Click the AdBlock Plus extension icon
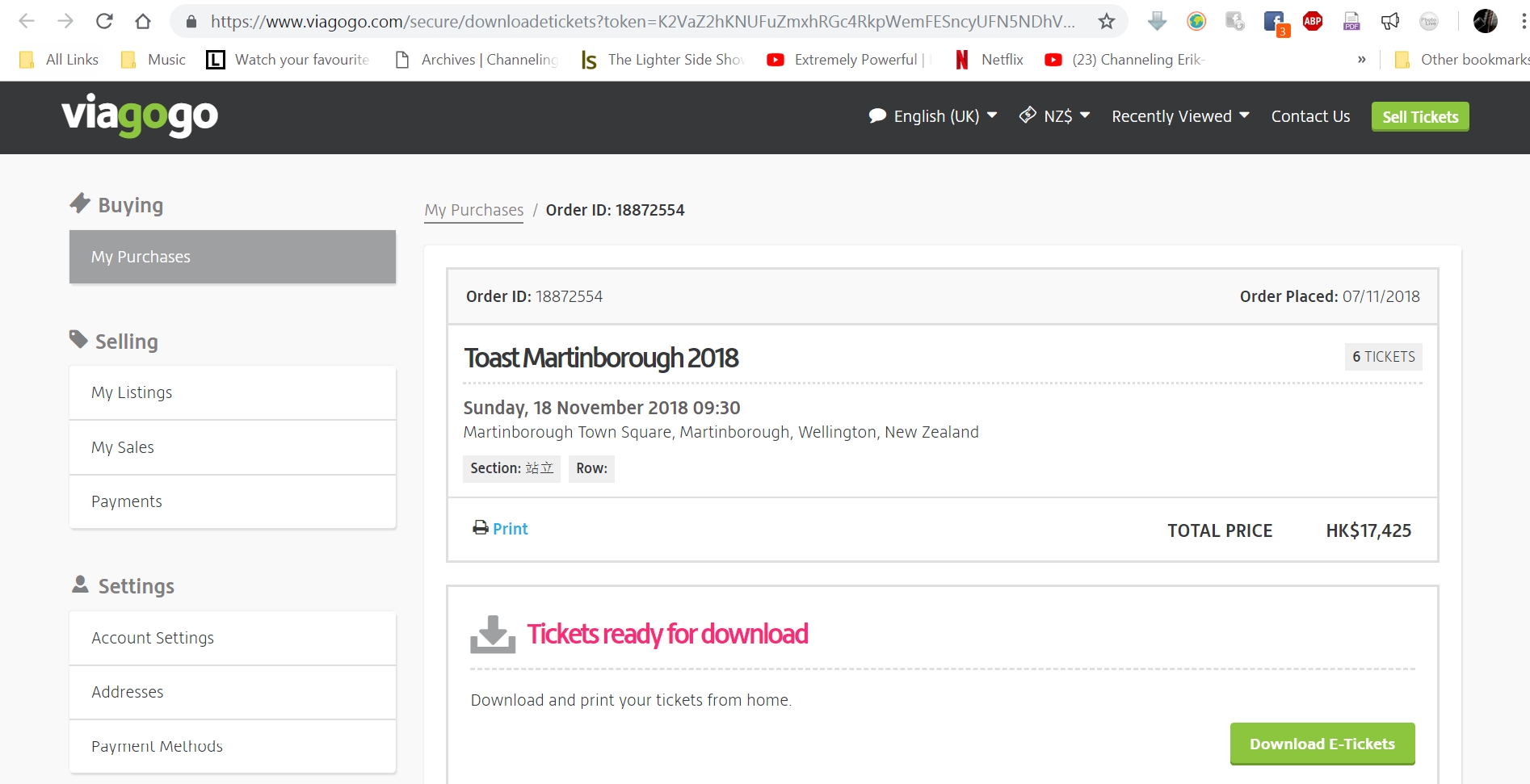Screen dimensions: 1530x784 [1313, 21]
